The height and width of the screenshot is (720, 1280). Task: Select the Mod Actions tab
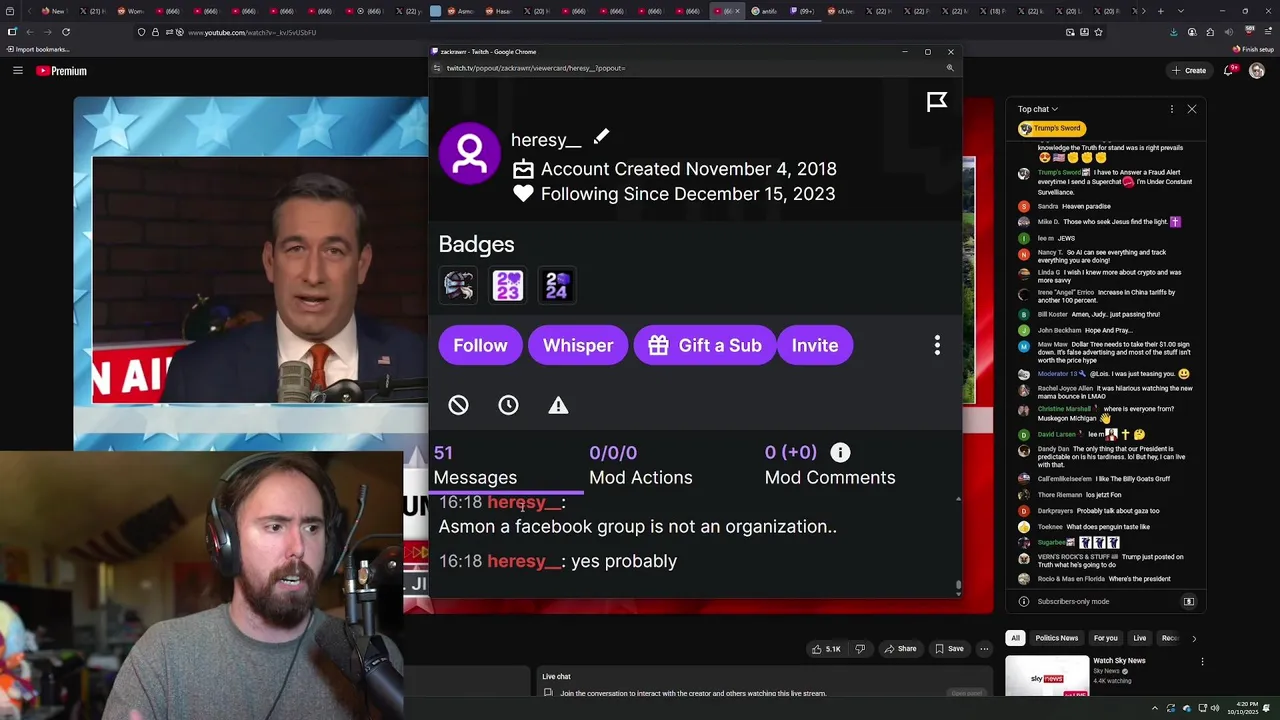click(x=640, y=465)
